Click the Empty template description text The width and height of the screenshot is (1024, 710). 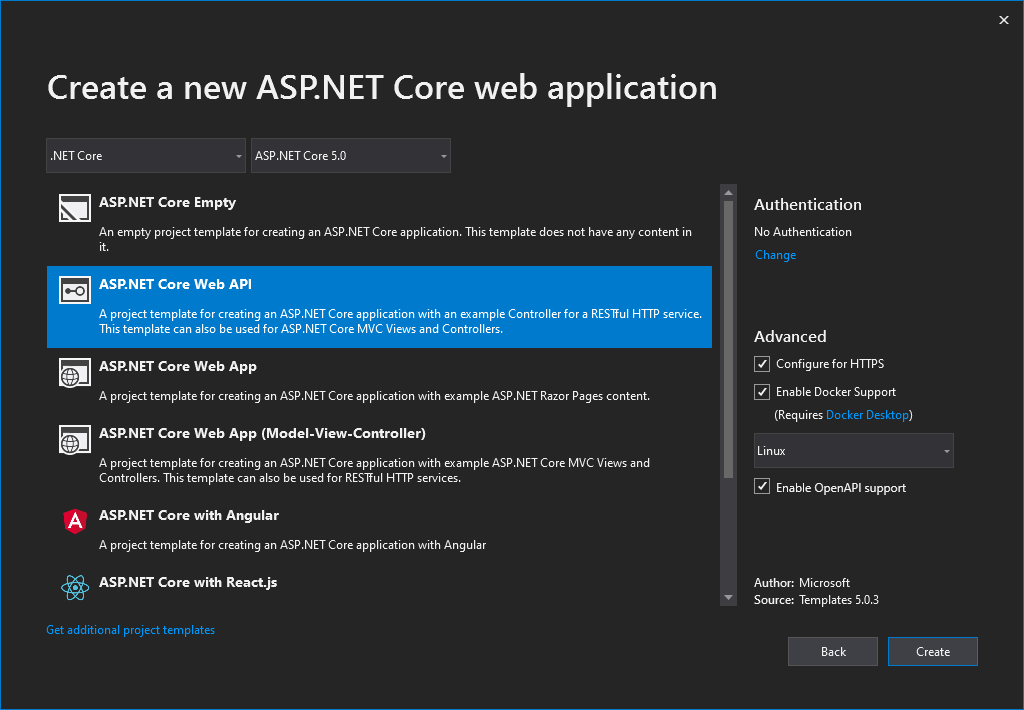pos(395,239)
